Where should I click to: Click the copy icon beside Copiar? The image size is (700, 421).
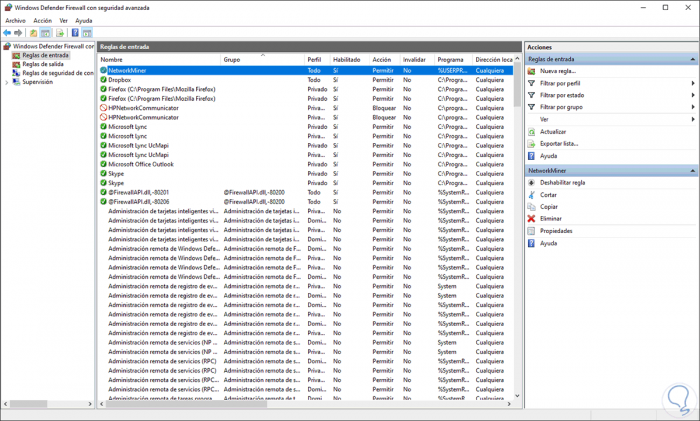531,207
